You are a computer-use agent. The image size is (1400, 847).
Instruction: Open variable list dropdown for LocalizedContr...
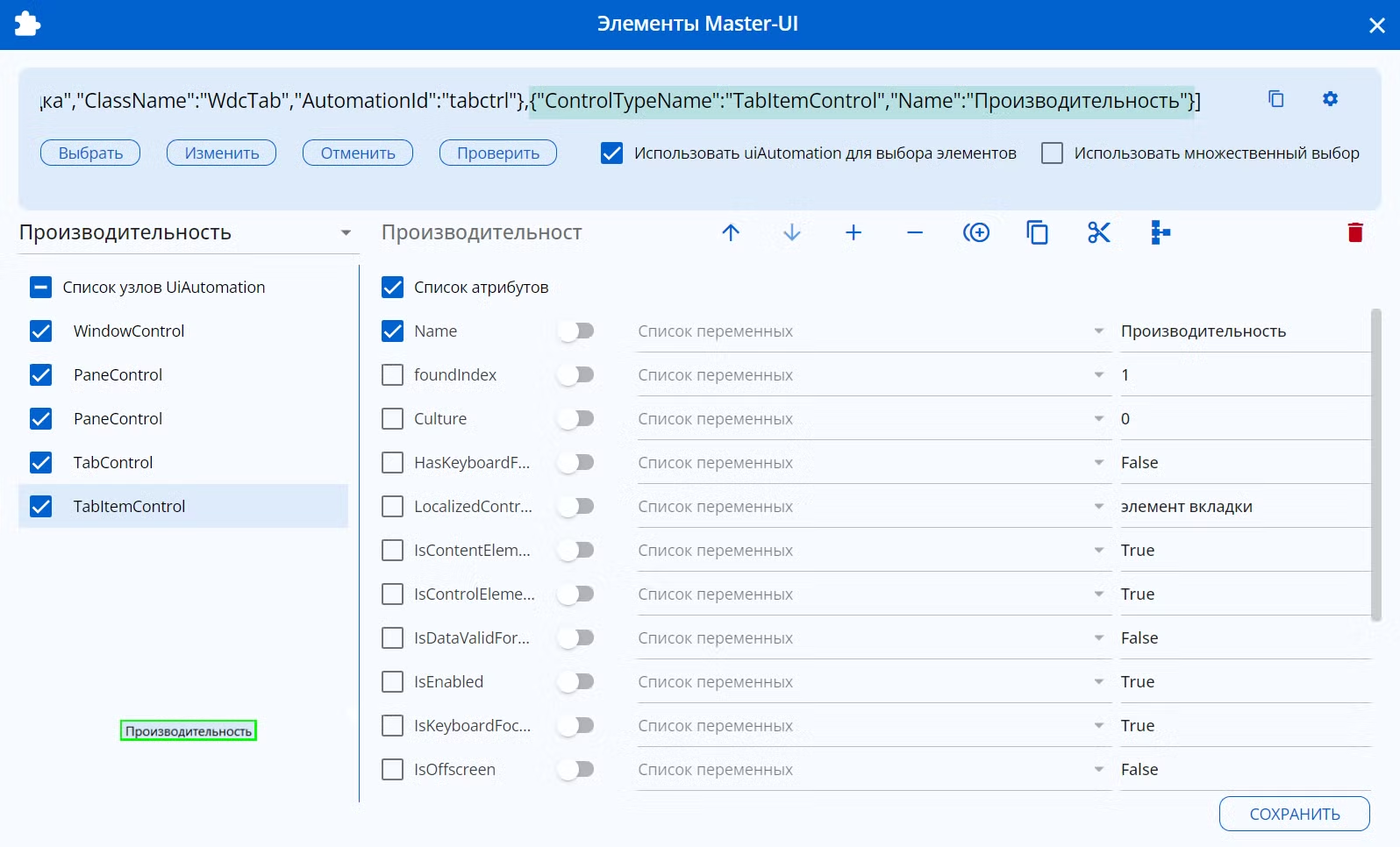click(x=874, y=507)
